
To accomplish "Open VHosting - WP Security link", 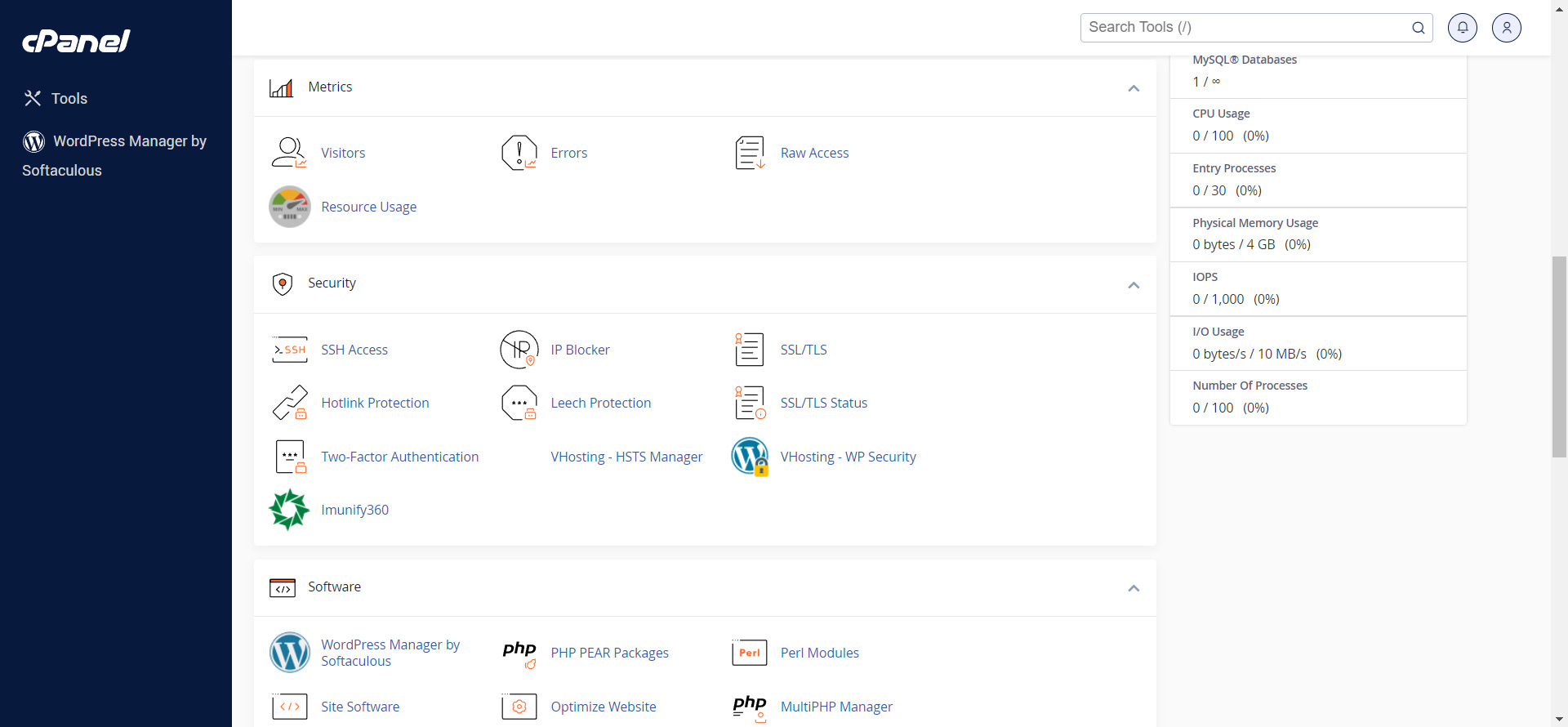I will pyautogui.click(x=848, y=457).
